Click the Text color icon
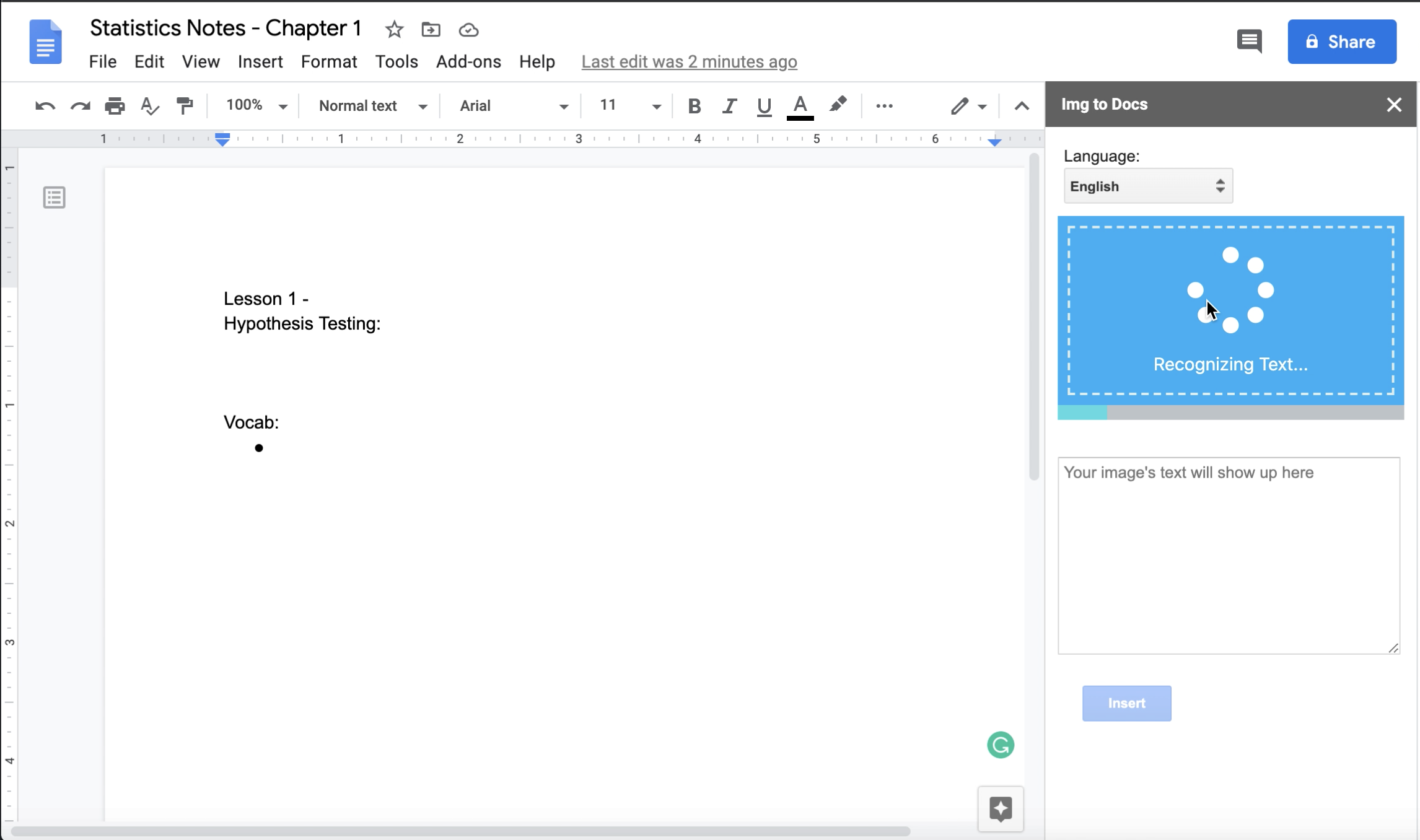 pyautogui.click(x=800, y=105)
